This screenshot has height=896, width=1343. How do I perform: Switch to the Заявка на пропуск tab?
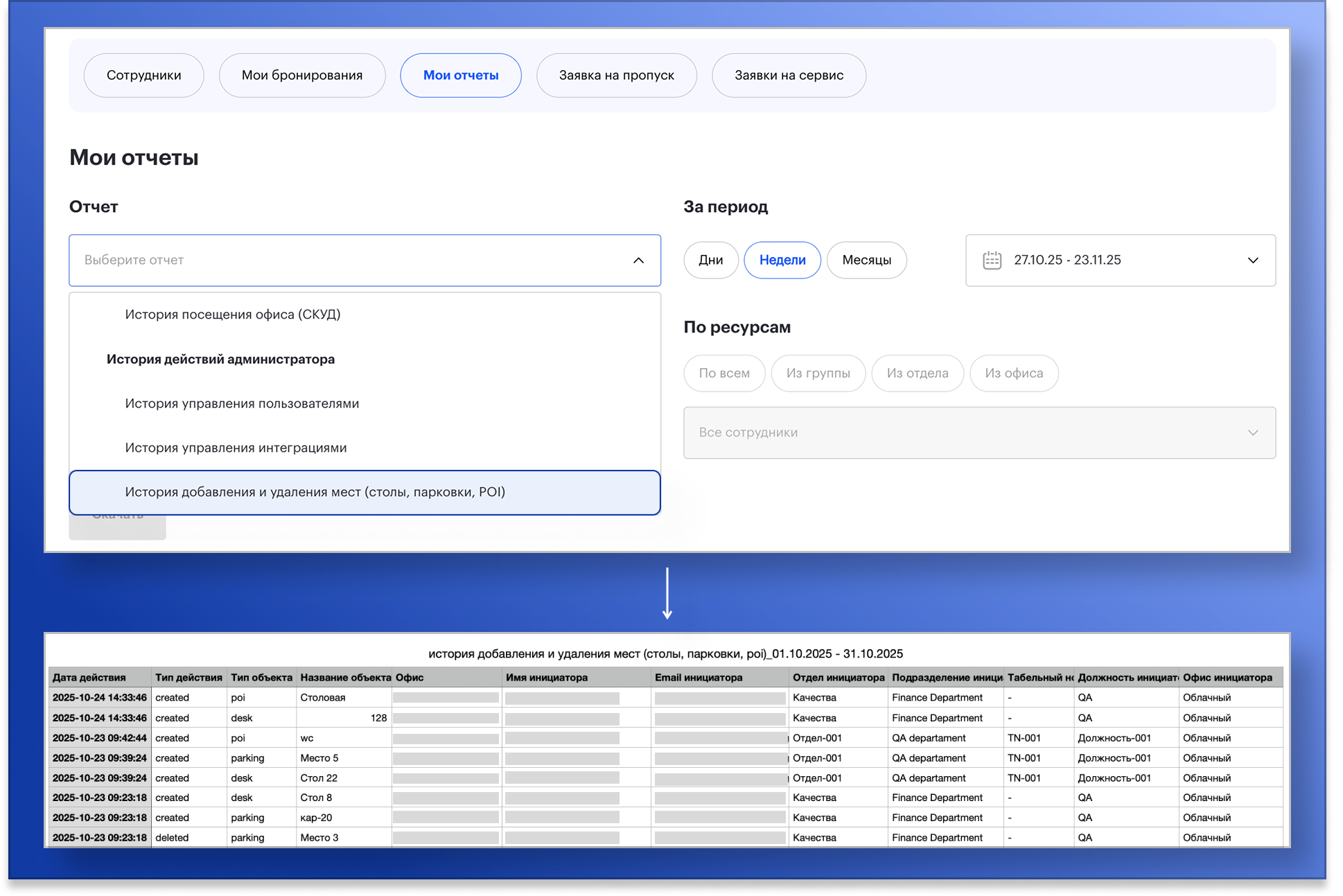(x=616, y=76)
